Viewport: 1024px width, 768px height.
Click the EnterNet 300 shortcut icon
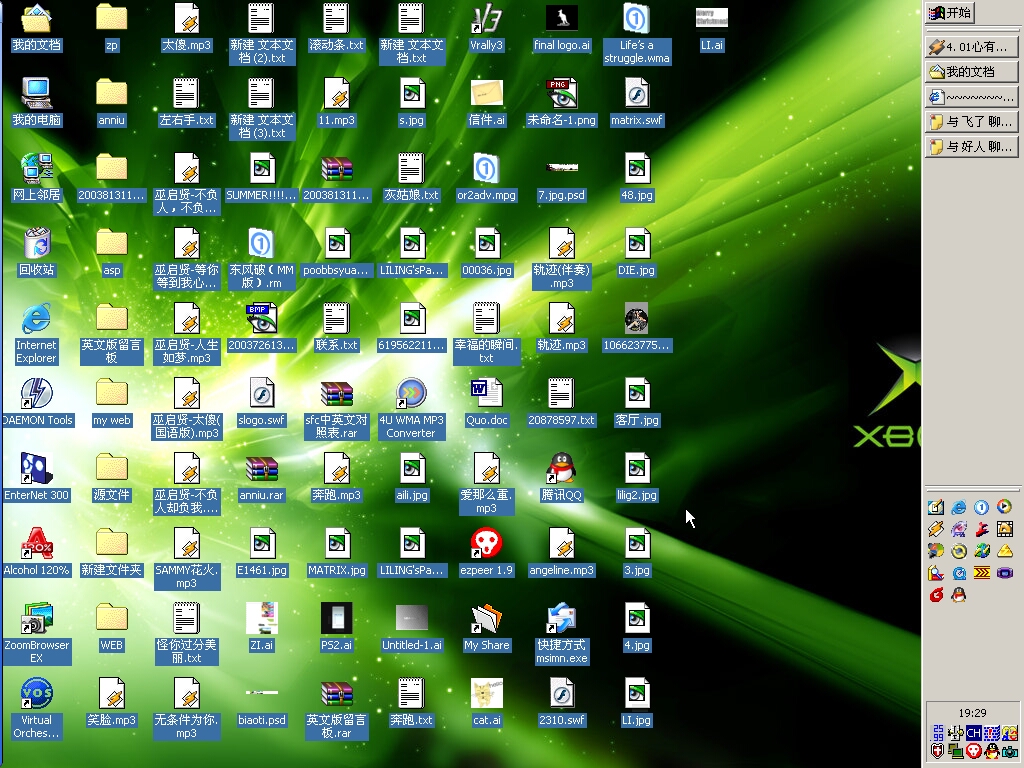[x=37, y=477]
